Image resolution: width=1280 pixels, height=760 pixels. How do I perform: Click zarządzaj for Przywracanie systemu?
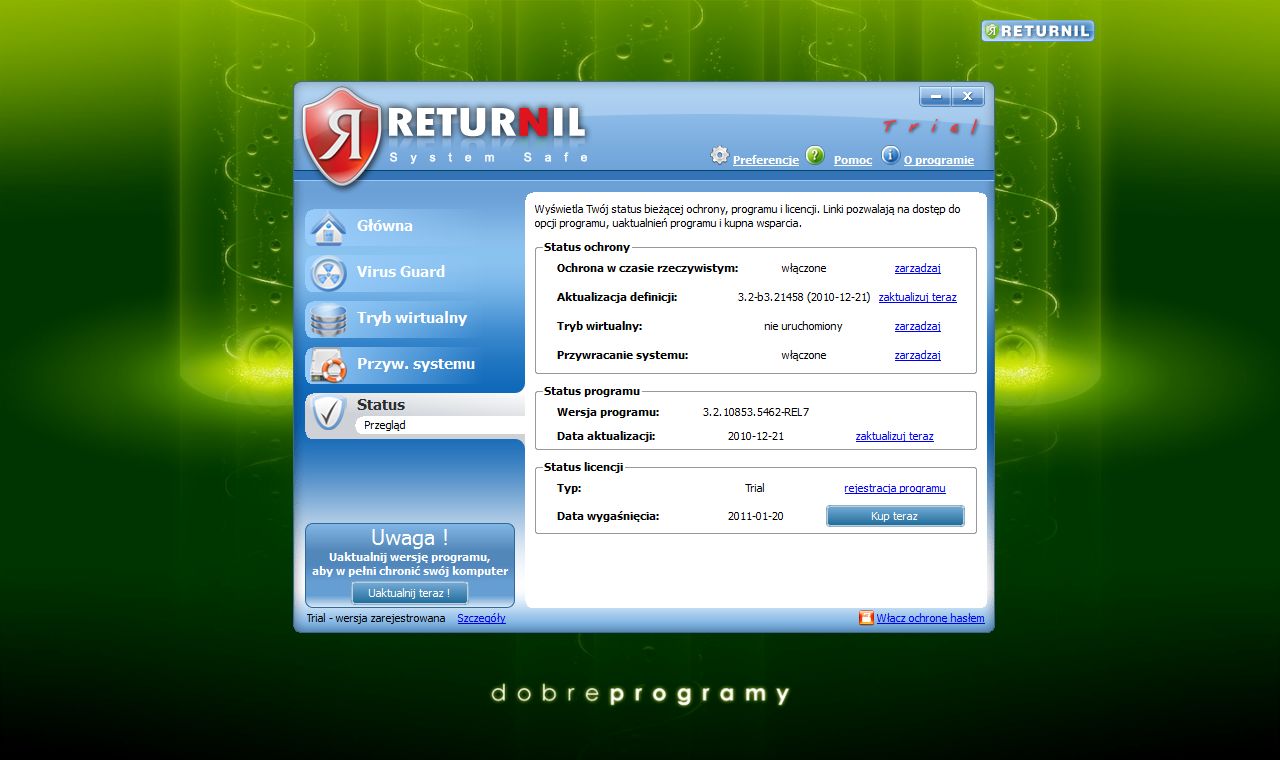coord(917,355)
